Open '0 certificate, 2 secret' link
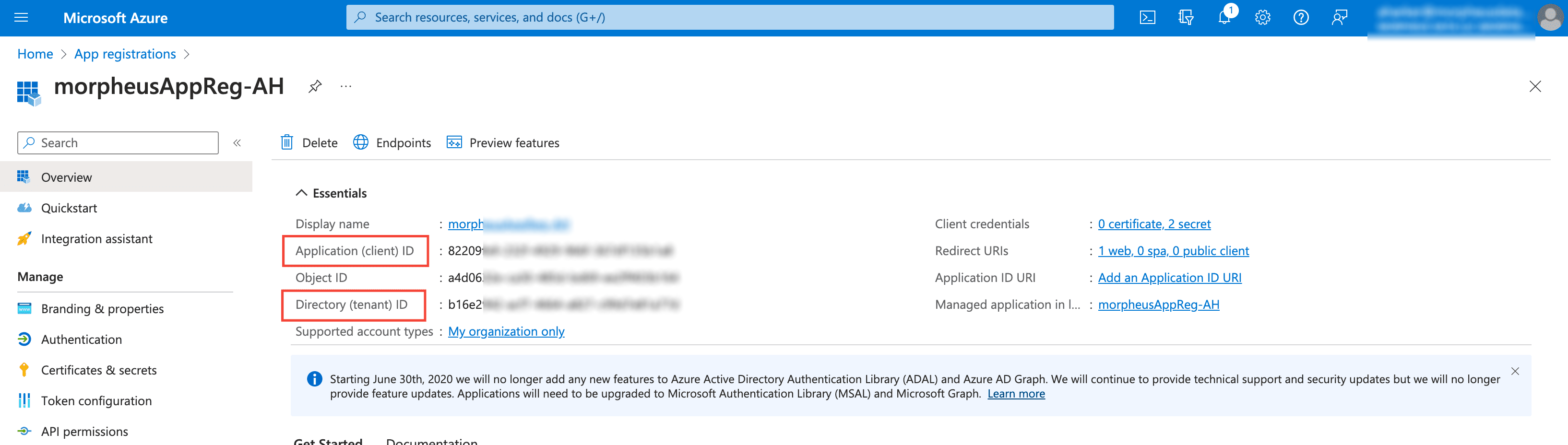 [1154, 224]
